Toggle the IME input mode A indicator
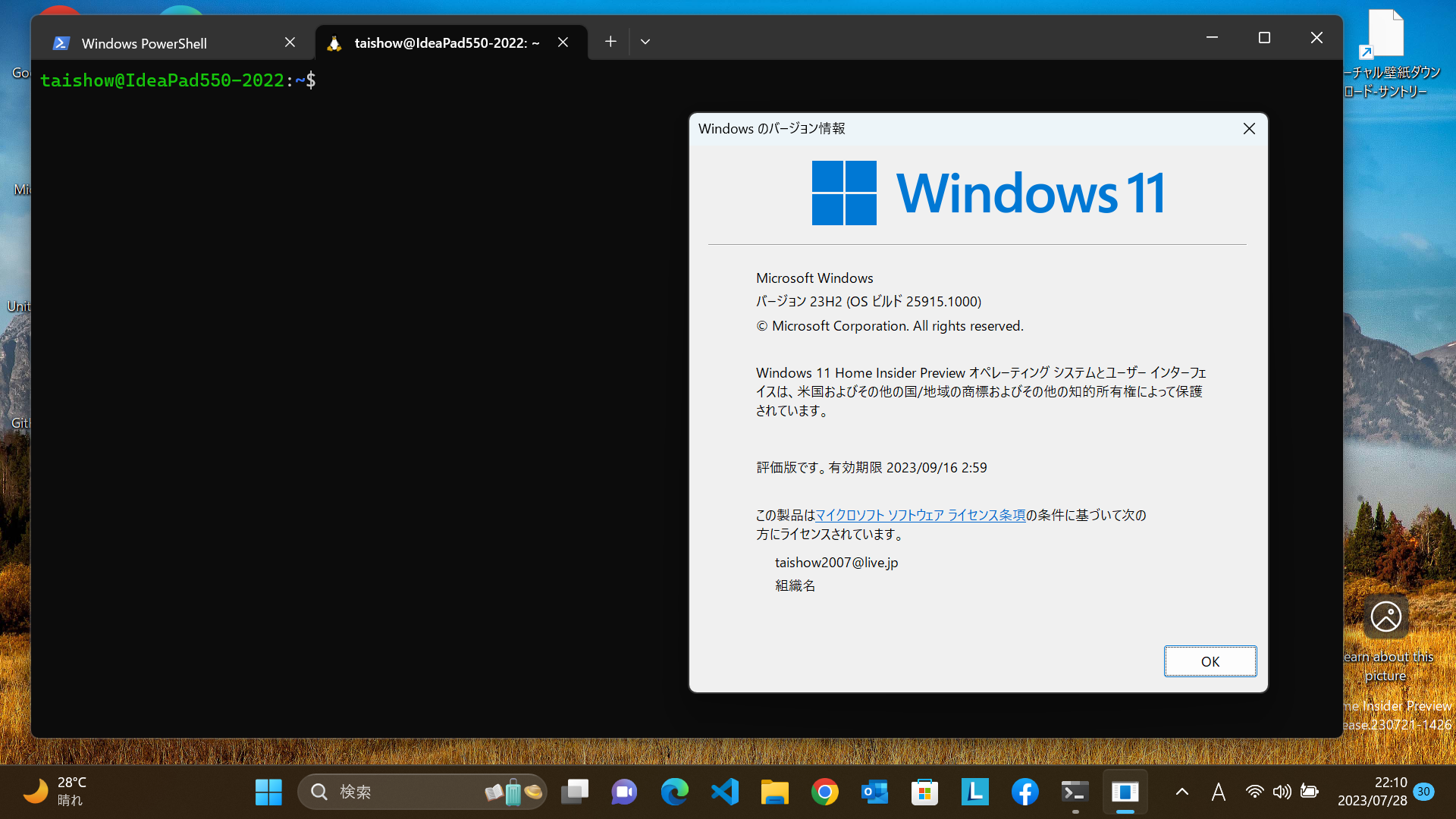 (1218, 792)
